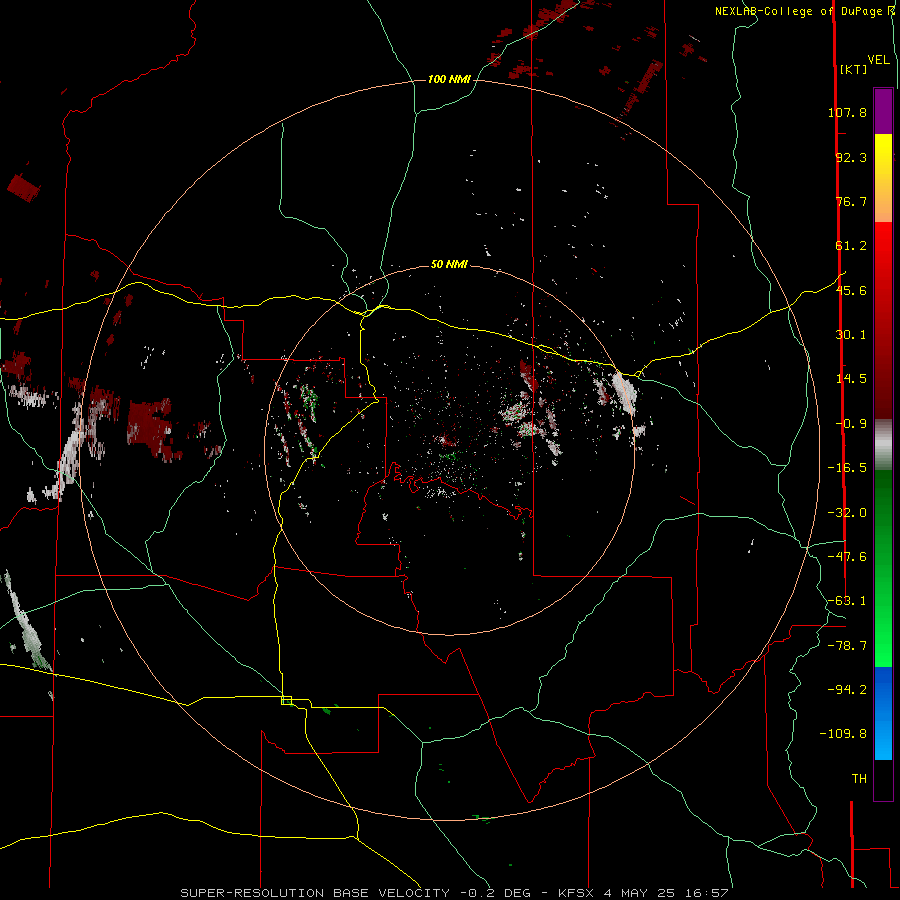Select the 107.8 knot scale value
The height and width of the screenshot is (900, 900).
pyautogui.click(x=847, y=112)
